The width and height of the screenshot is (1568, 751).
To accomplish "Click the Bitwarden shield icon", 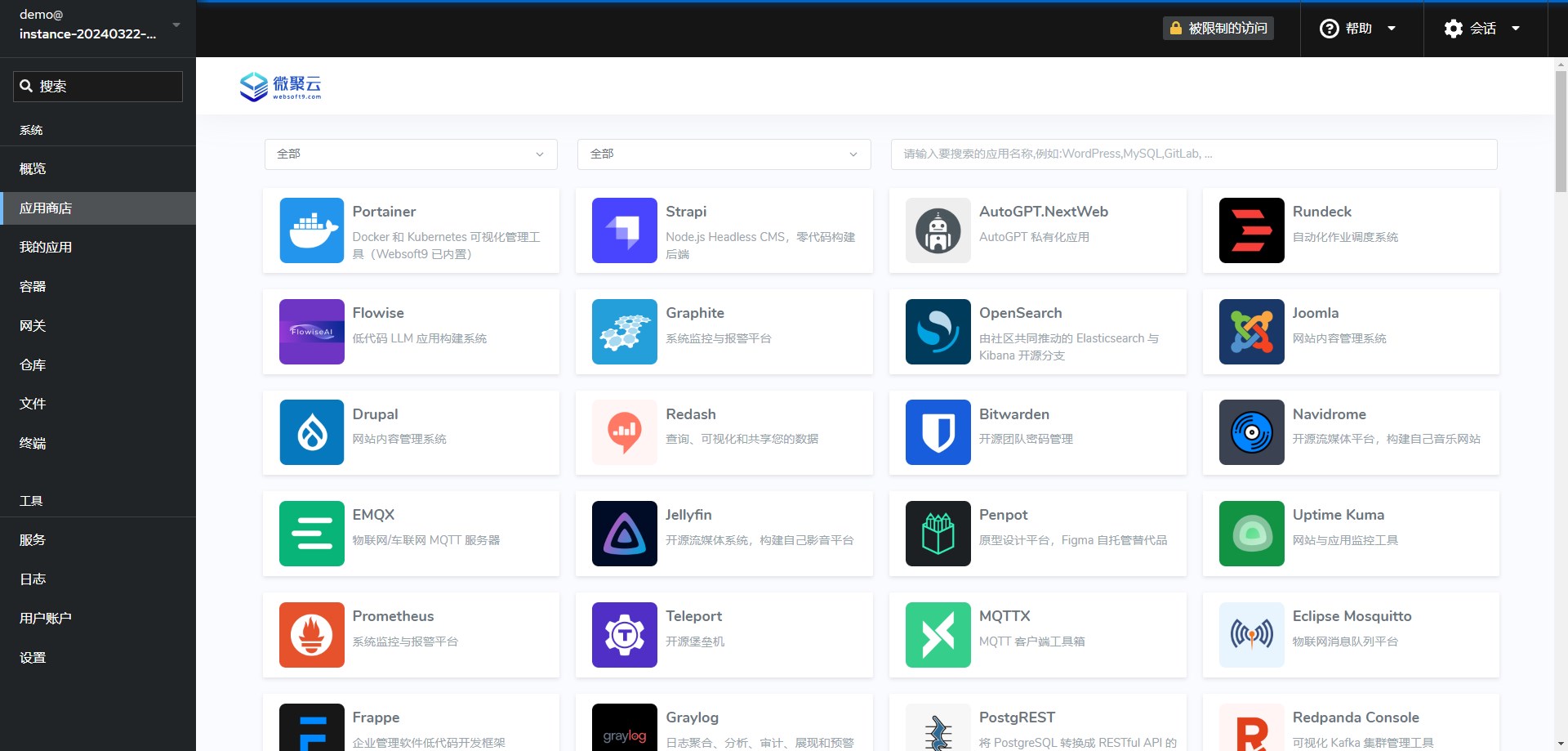I will pos(938,432).
